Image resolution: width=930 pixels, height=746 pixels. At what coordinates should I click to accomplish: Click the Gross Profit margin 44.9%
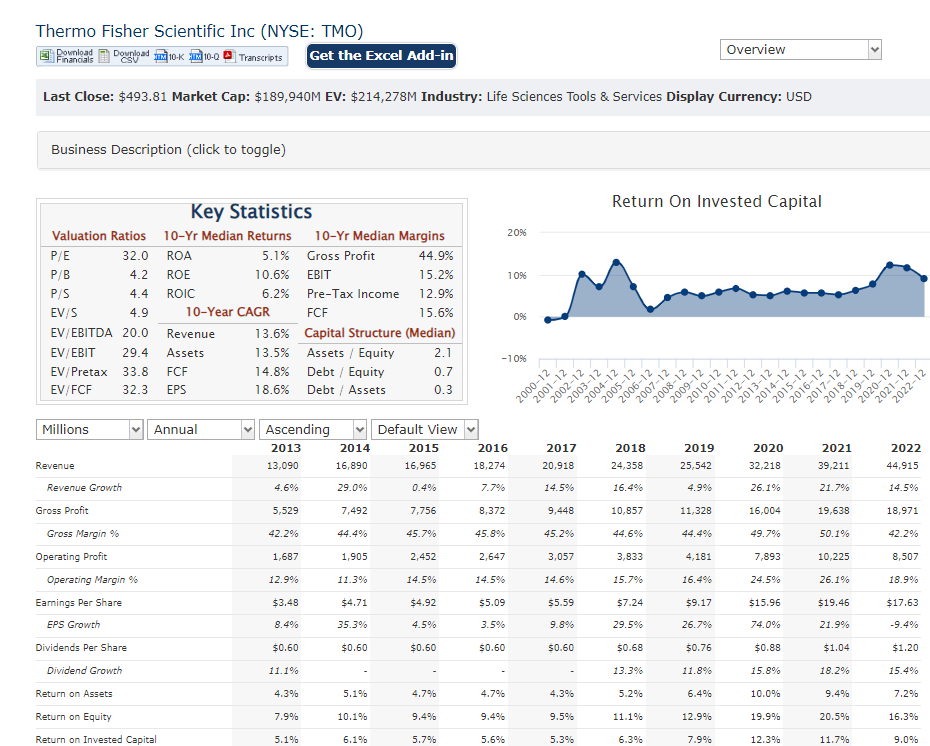436,256
